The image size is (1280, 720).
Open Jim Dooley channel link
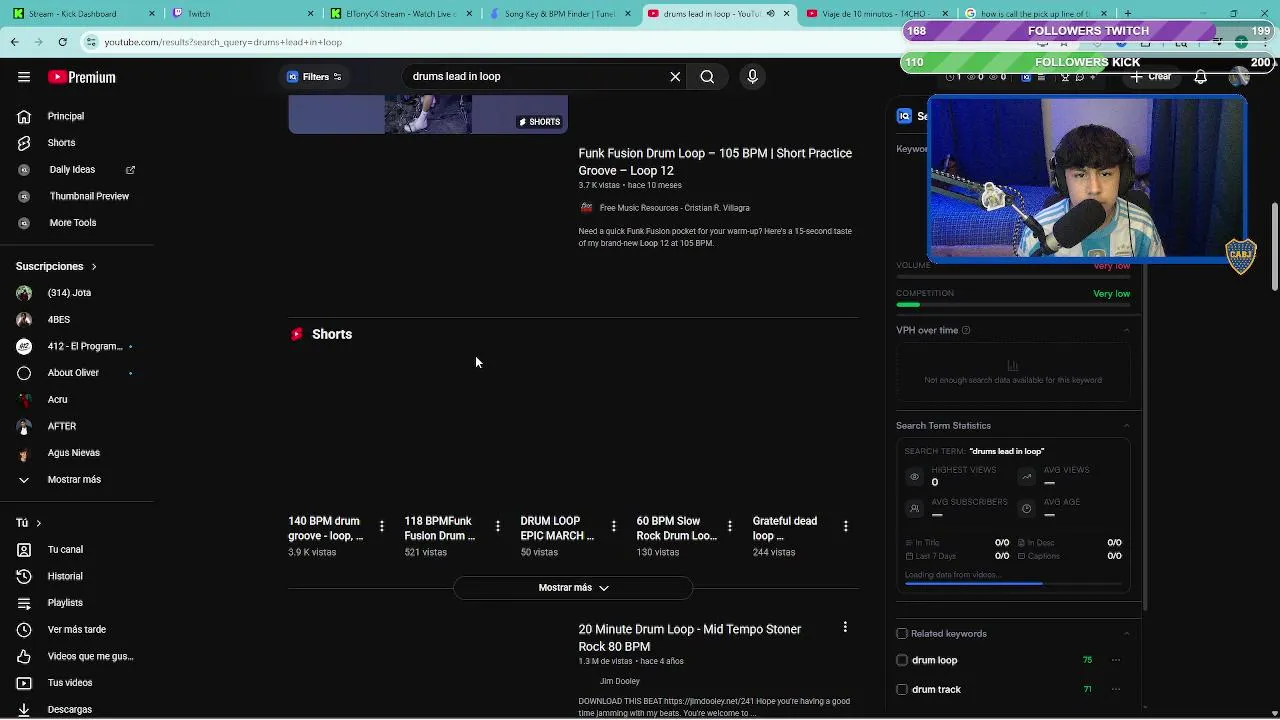click(x=619, y=681)
